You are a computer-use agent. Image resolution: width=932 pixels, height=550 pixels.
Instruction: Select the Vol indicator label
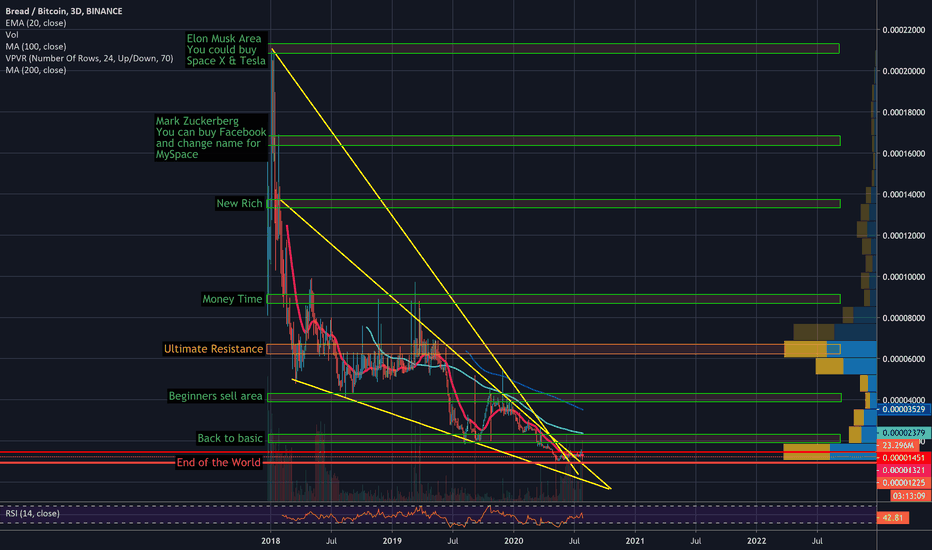[x=12, y=34]
